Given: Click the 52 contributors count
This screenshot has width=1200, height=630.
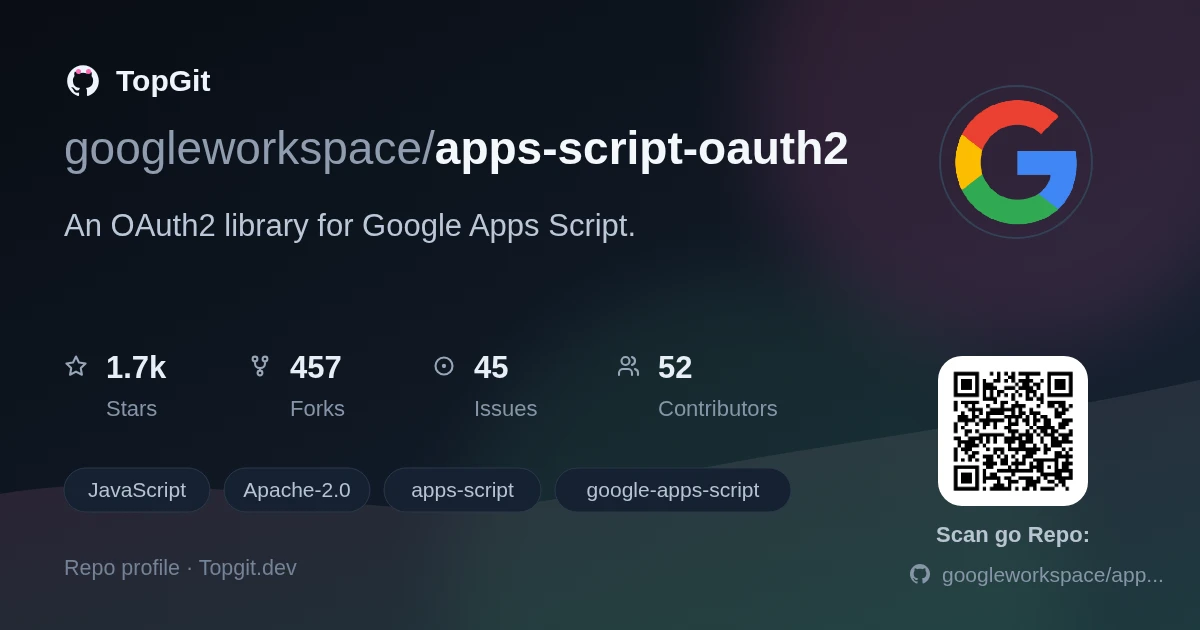Looking at the screenshot, I should coord(675,367).
